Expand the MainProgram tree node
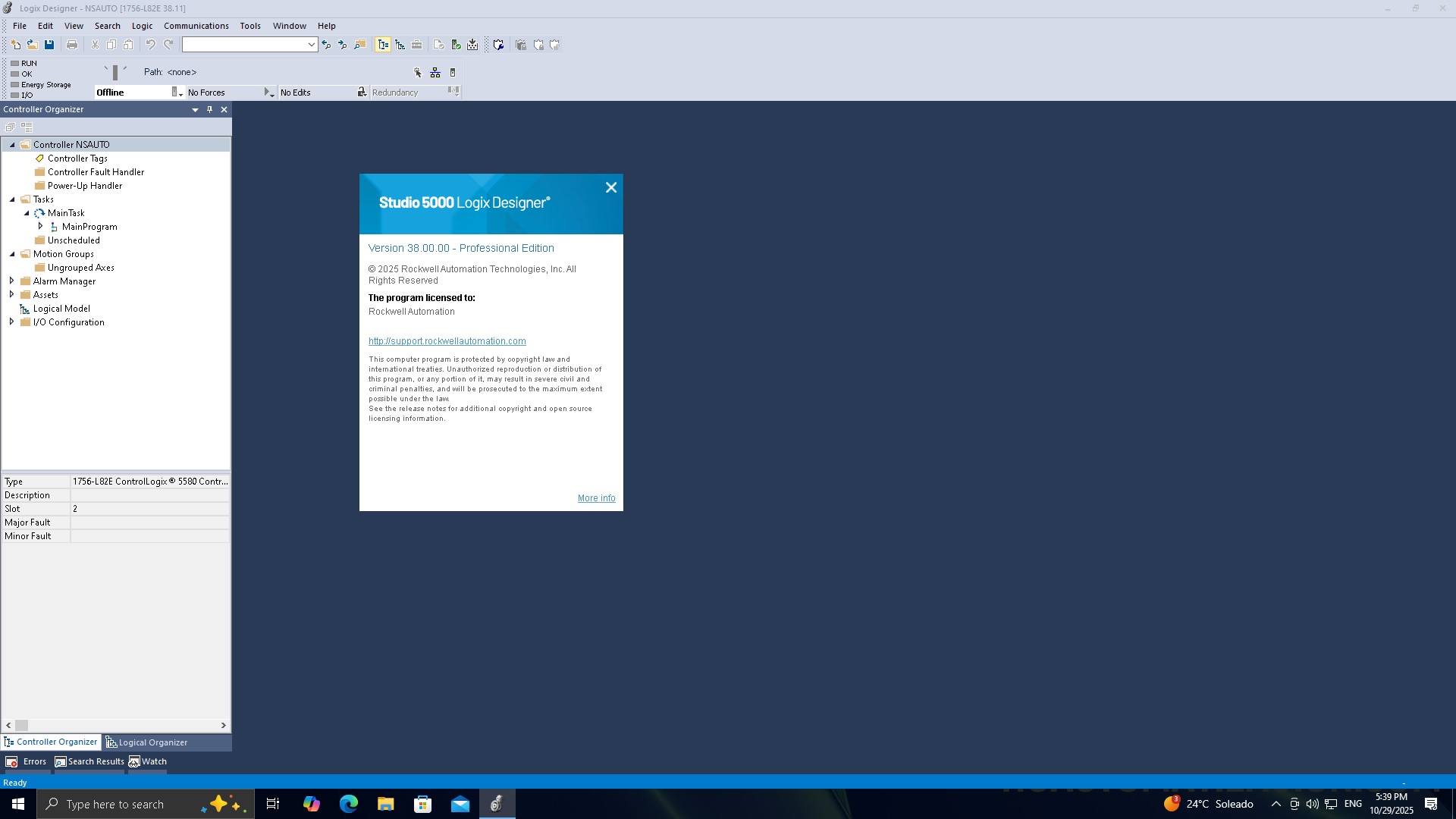Viewport: 1456px width, 819px height. (40, 227)
